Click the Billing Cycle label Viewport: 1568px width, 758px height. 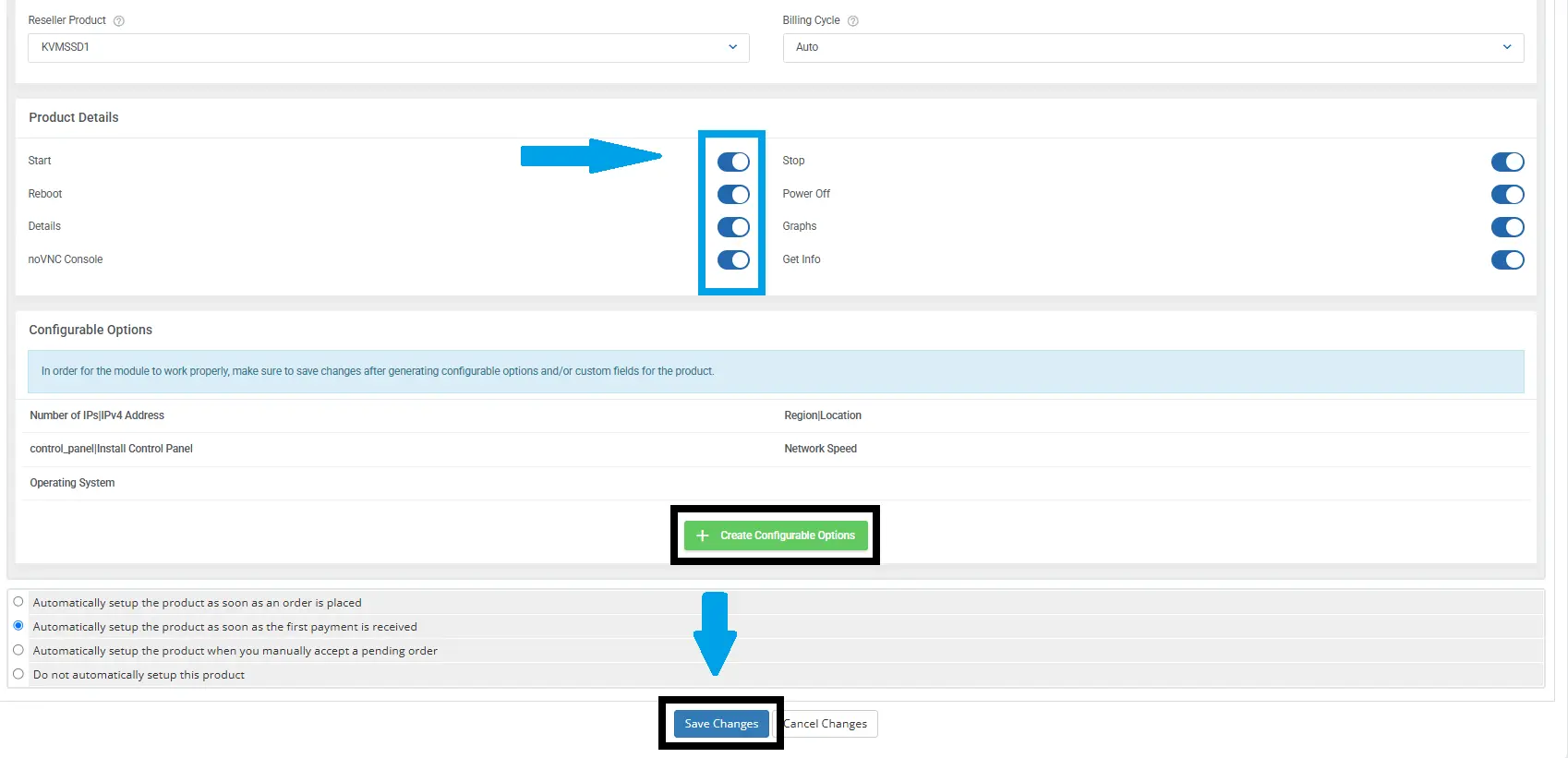coord(811,20)
